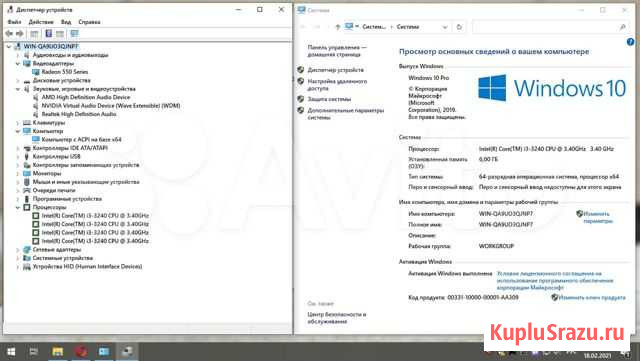Click Изменить ключ продукта link
This screenshot has width=640, height=361.
[592, 298]
